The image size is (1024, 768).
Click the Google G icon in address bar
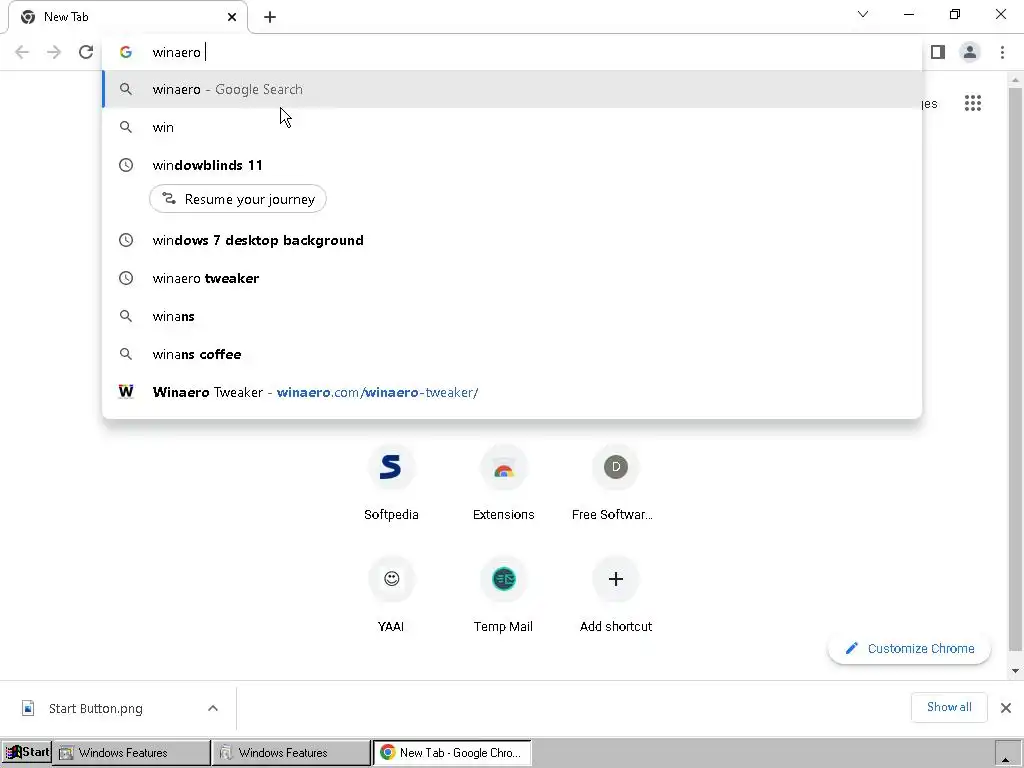126,52
